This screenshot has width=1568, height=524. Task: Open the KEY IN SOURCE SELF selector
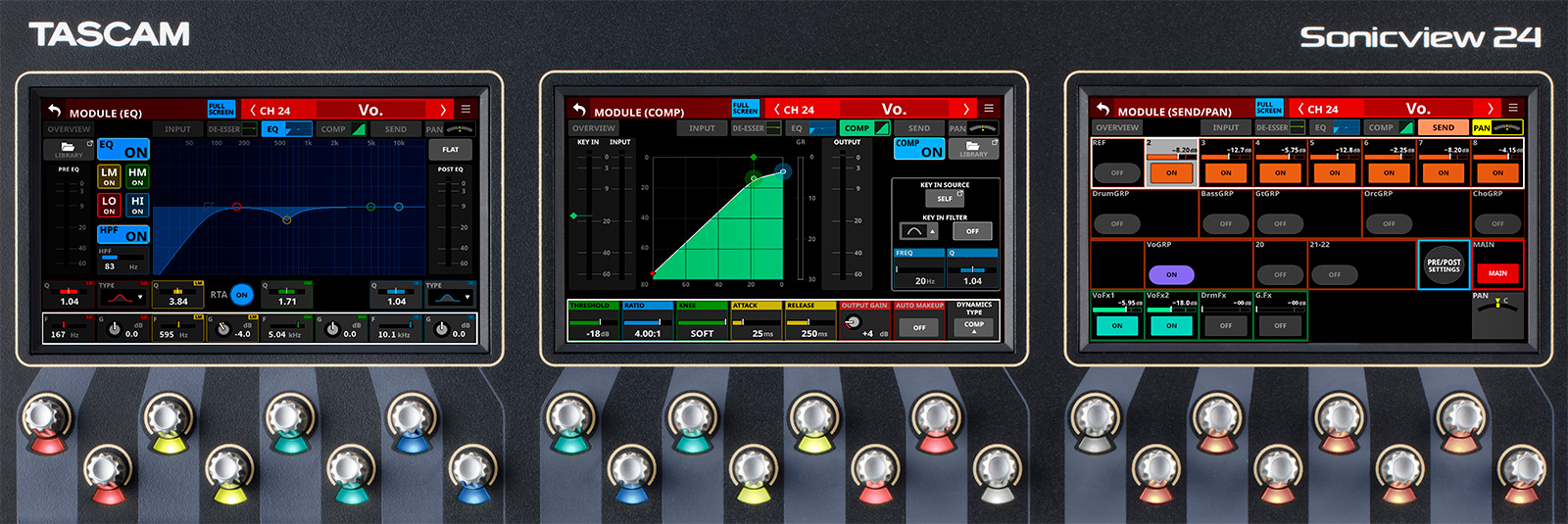point(945,198)
